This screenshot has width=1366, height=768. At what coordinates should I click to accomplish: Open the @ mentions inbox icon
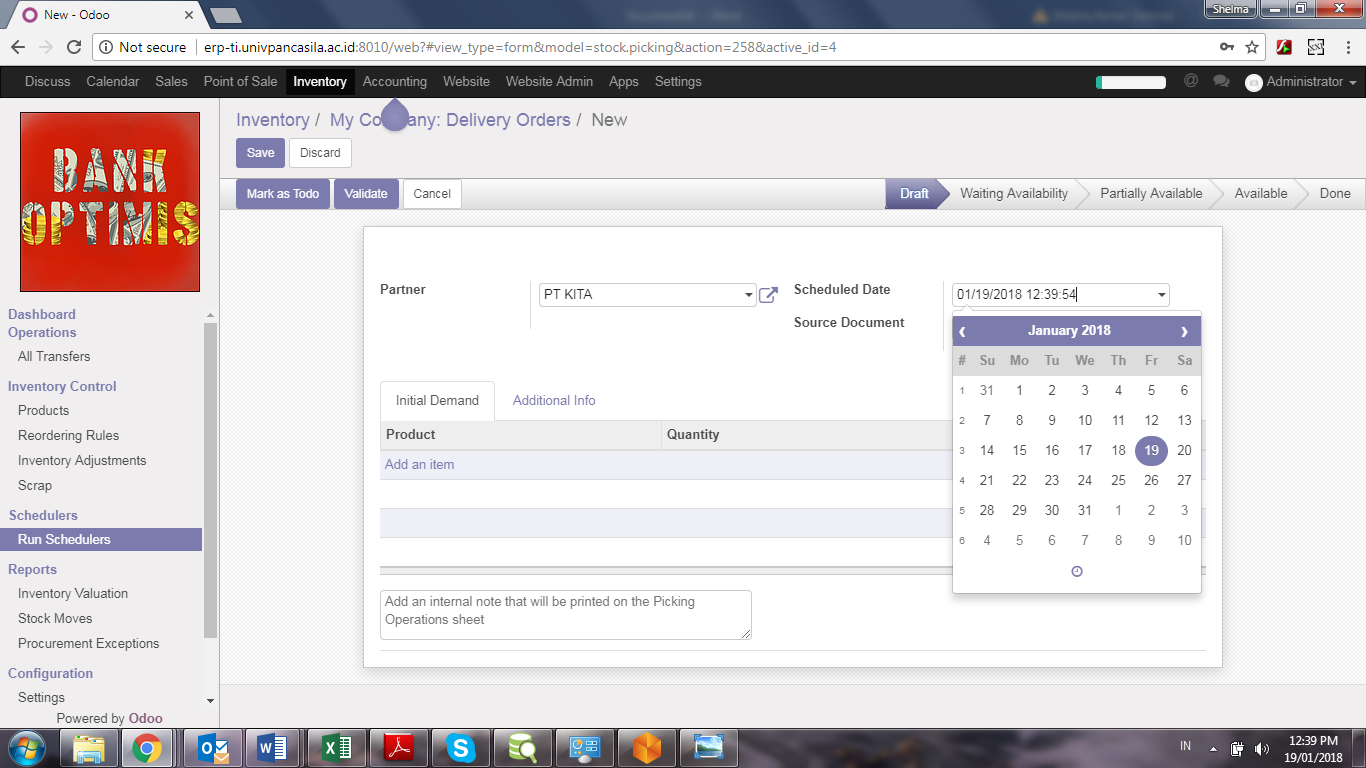click(x=1190, y=81)
